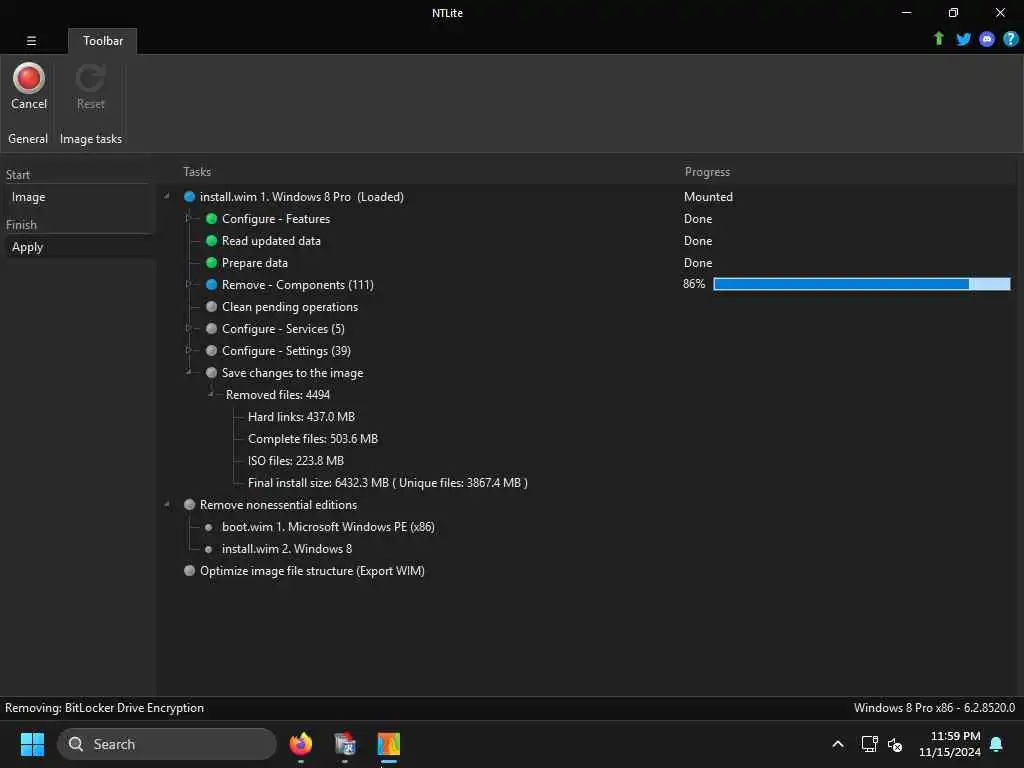Click green dot beside Prepare data
Image resolution: width=1024 pixels, height=768 pixels.
pos(211,263)
